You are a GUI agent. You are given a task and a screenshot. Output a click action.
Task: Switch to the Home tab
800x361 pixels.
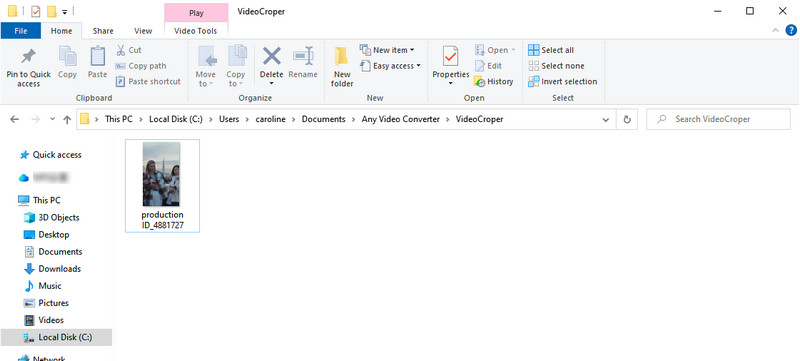point(61,31)
